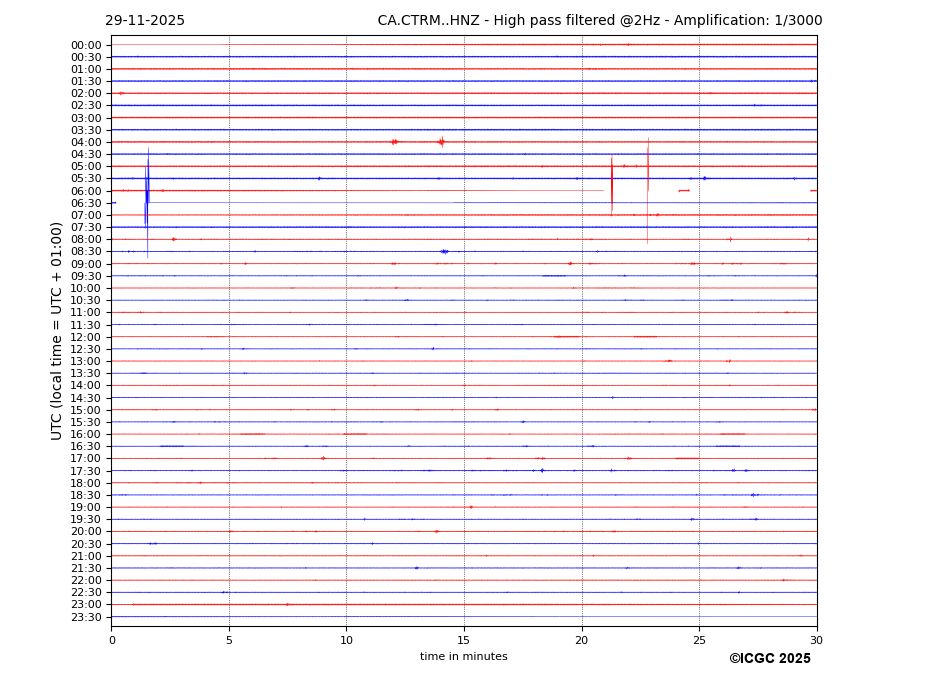Select the 12:00 time row label

86,337
